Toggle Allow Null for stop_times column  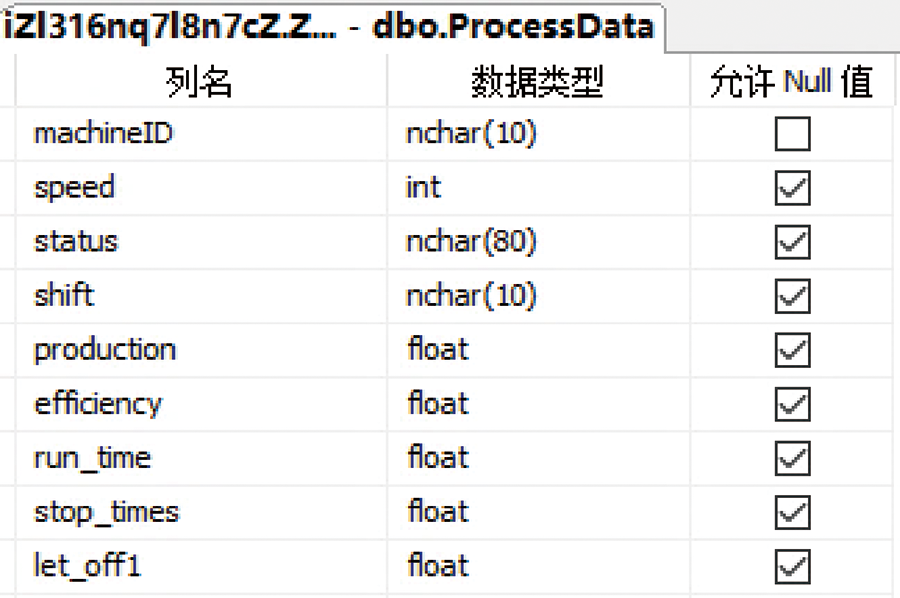tap(792, 512)
